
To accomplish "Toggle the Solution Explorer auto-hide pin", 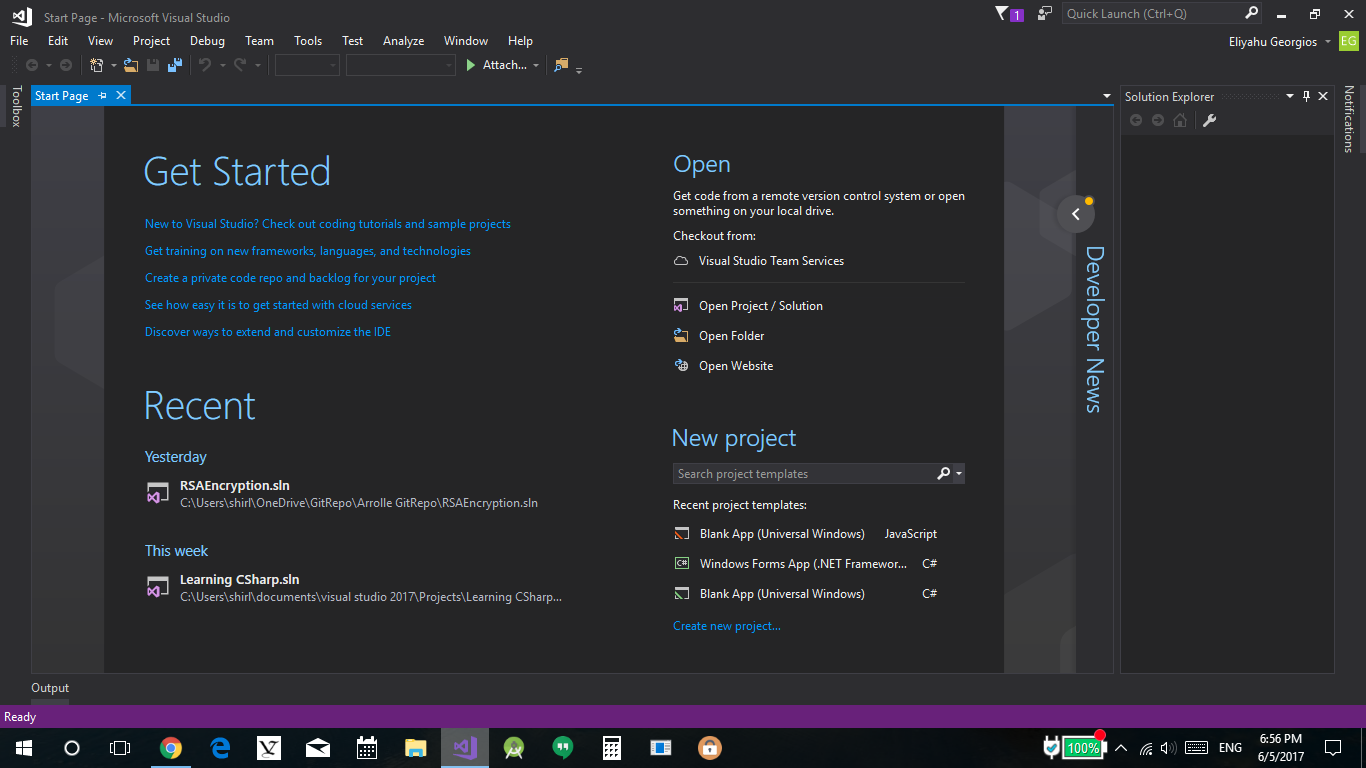I will 1306,96.
